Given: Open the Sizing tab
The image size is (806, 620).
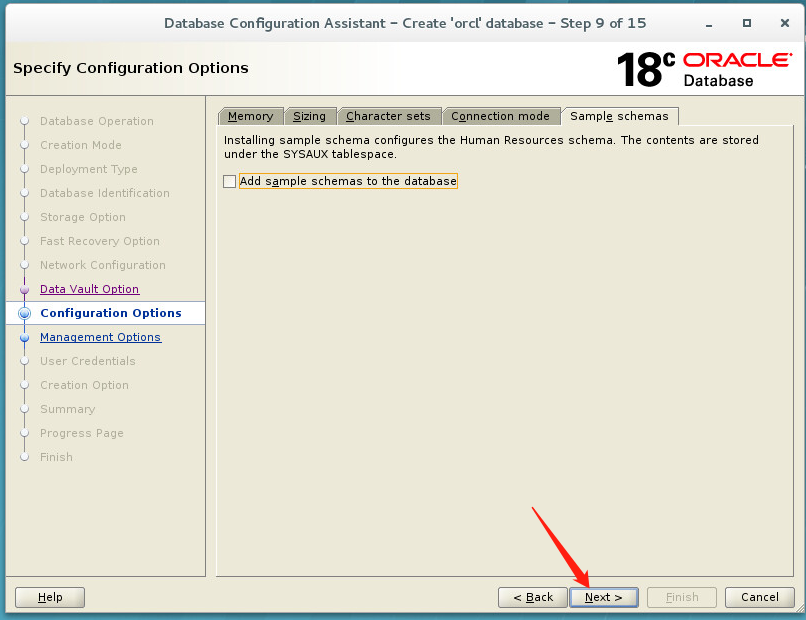Looking at the screenshot, I should coord(309,116).
